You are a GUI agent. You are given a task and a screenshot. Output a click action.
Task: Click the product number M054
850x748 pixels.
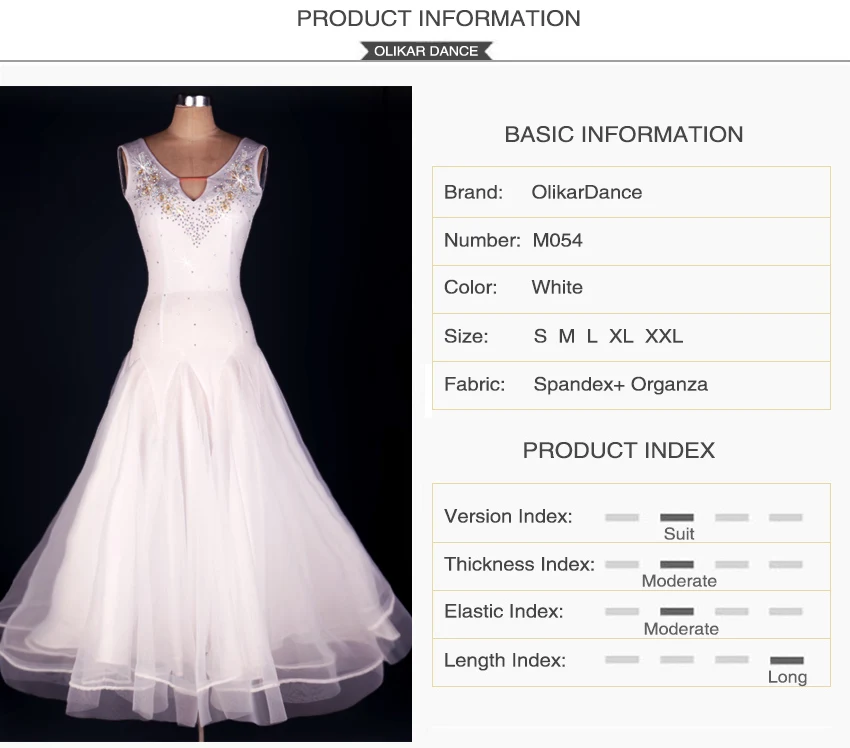click(x=557, y=240)
